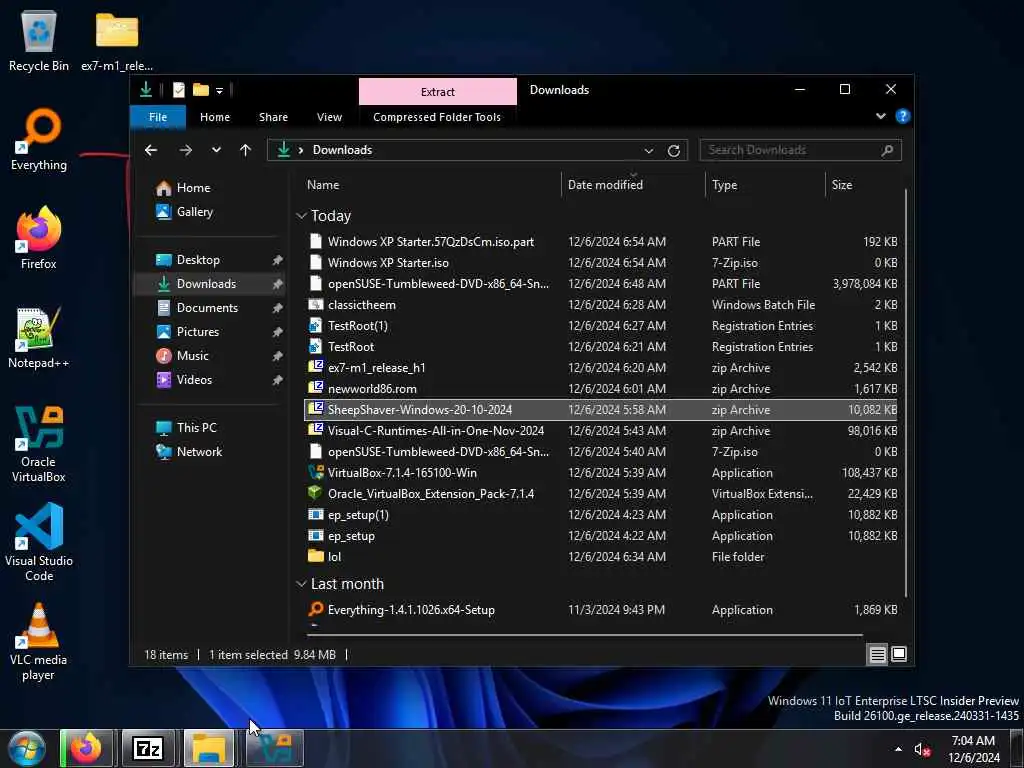The width and height of the screenshot is (1024, 768).
Task: Sort by Type column header
Action: (765, 185)
